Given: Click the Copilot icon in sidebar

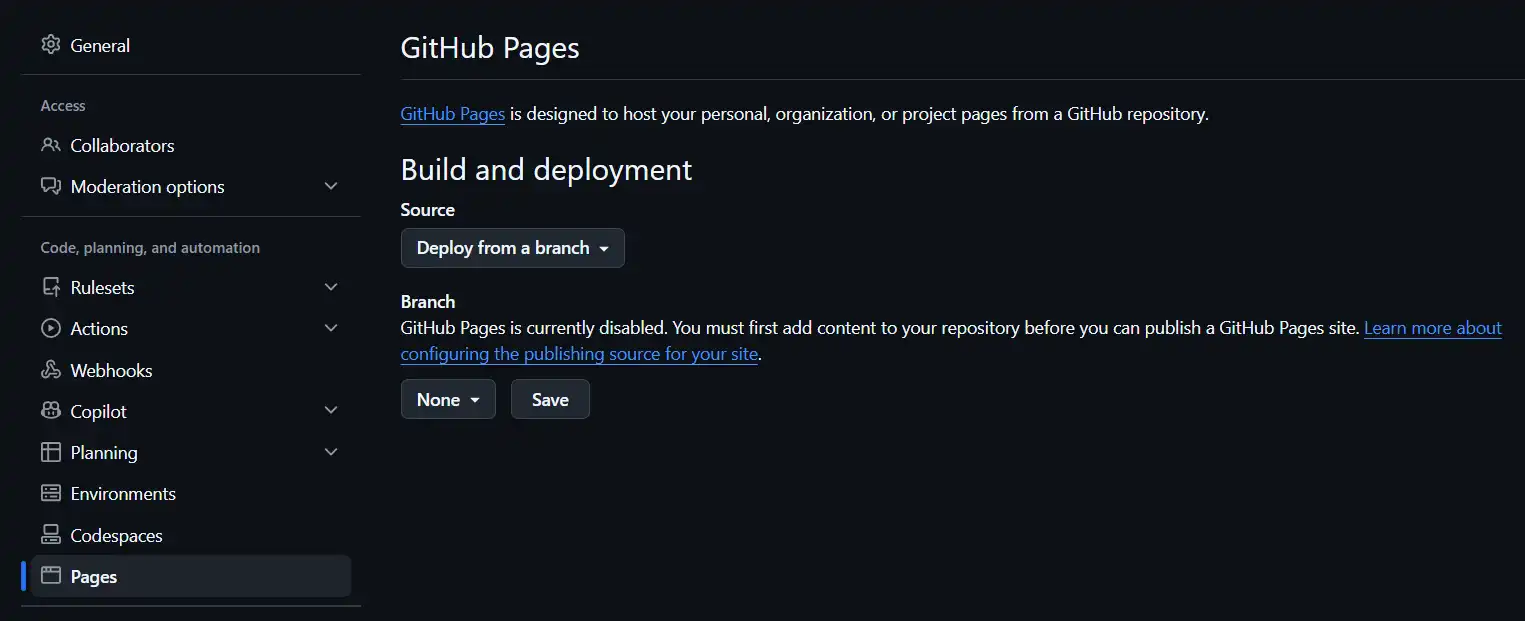Looking at the screenshot, I should 50,411.
